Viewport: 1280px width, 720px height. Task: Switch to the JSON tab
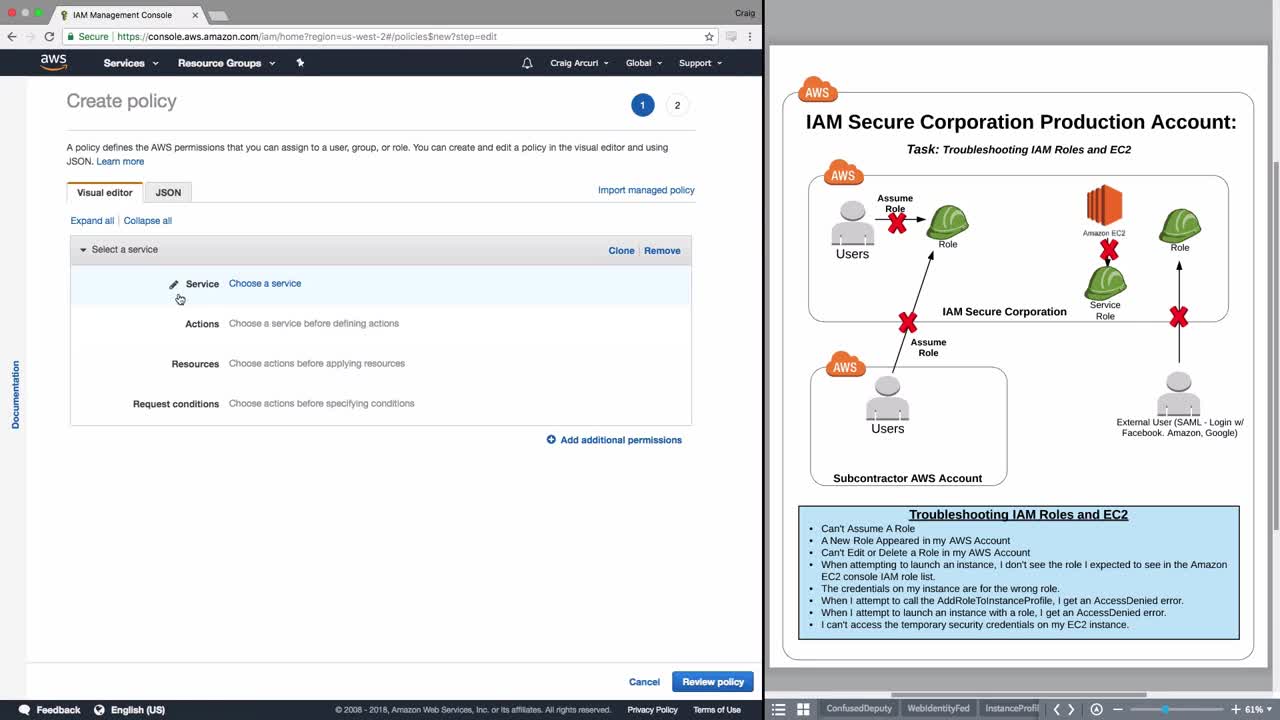tap(168, 192)
